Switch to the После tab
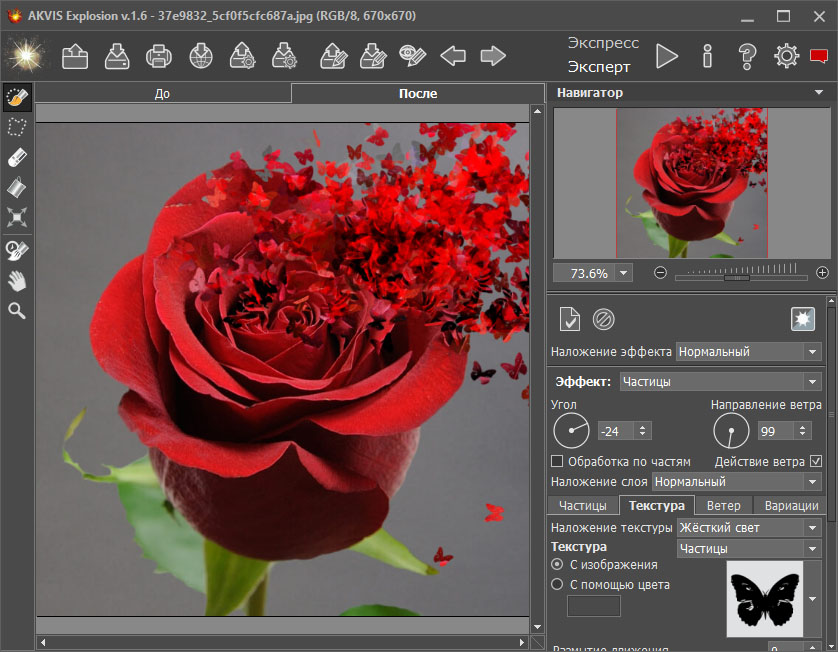Image resolution: width=838 pixels, height=652 pixels. pos(418,93)
